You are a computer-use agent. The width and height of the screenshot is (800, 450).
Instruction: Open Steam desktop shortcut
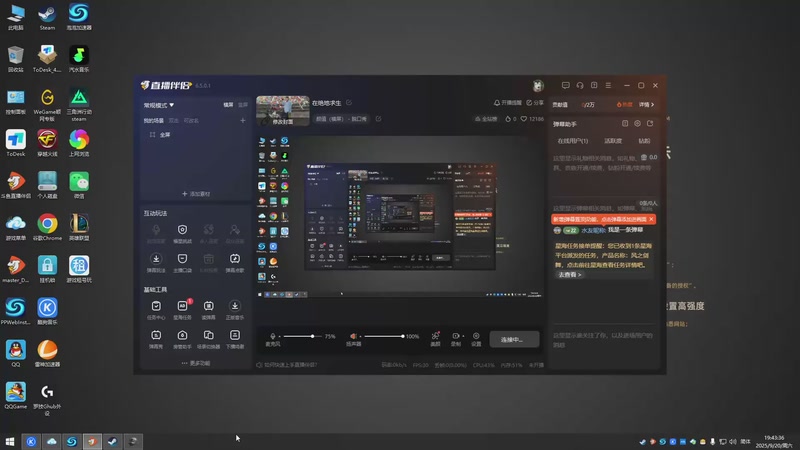[x=47, y=17]
